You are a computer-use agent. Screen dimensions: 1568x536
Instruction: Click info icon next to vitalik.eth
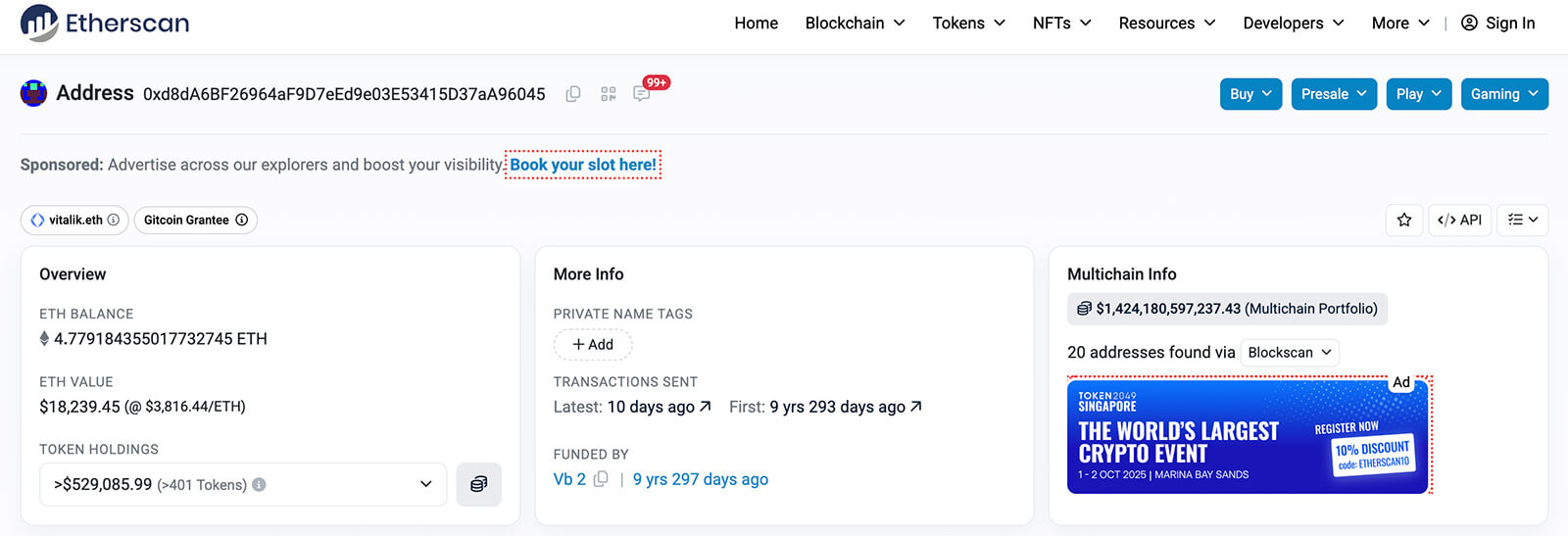click(114, 220)
